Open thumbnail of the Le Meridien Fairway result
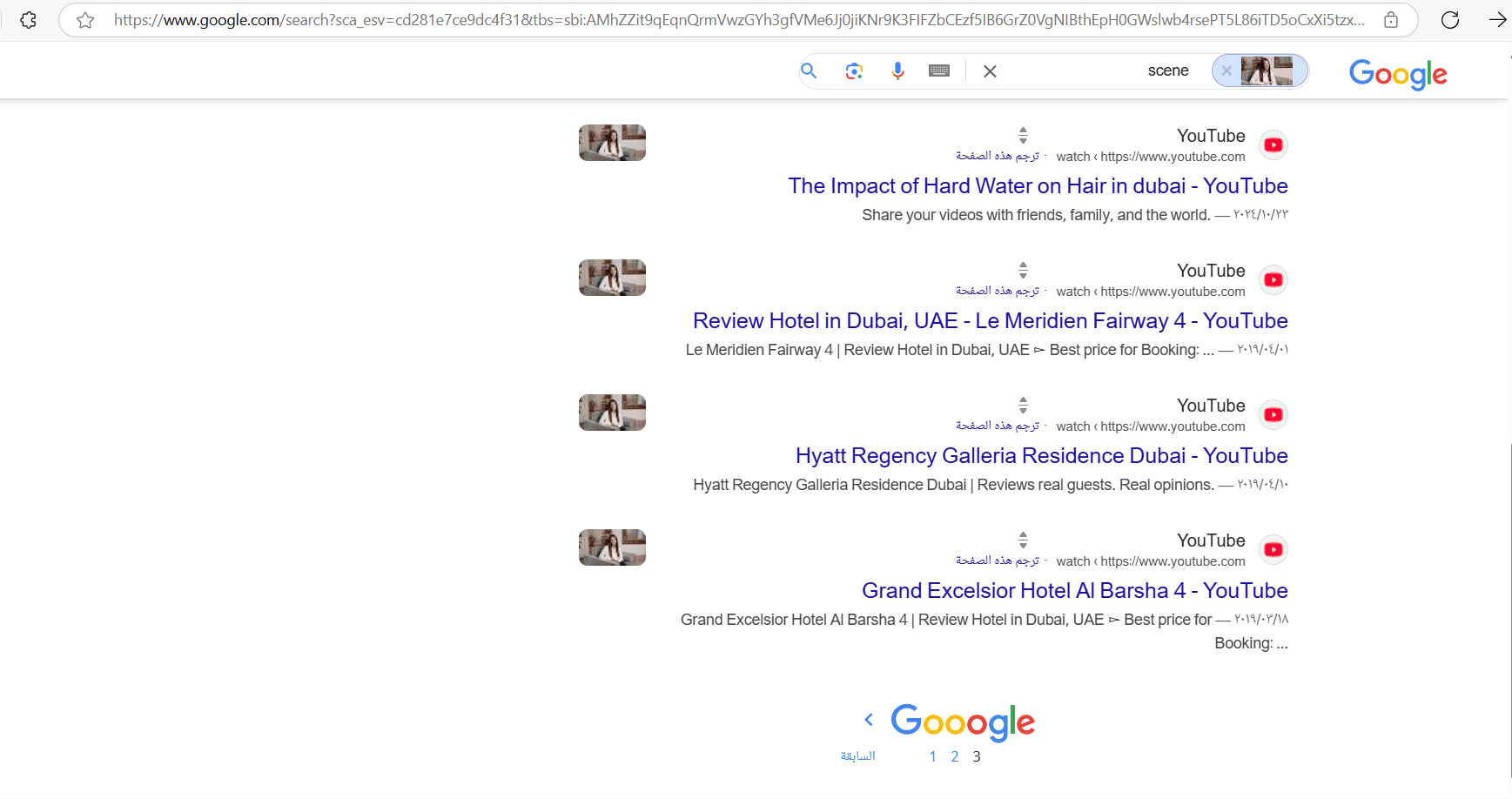 point(612,278)
